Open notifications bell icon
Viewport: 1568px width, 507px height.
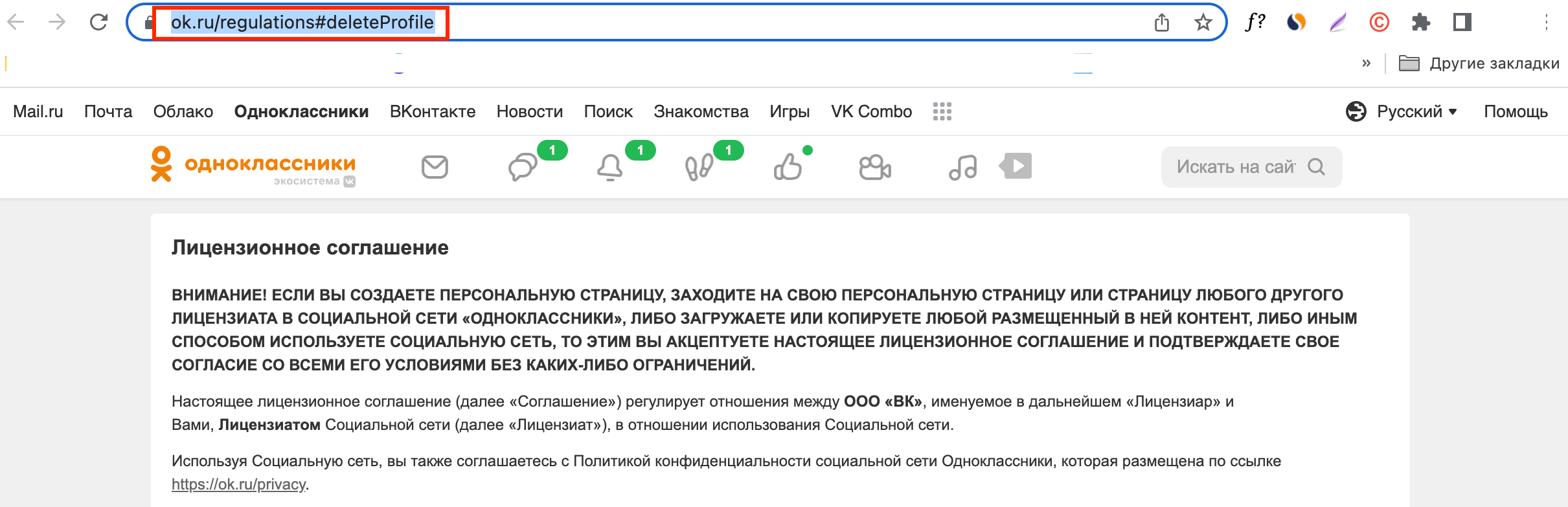click(x=609, y=167)
